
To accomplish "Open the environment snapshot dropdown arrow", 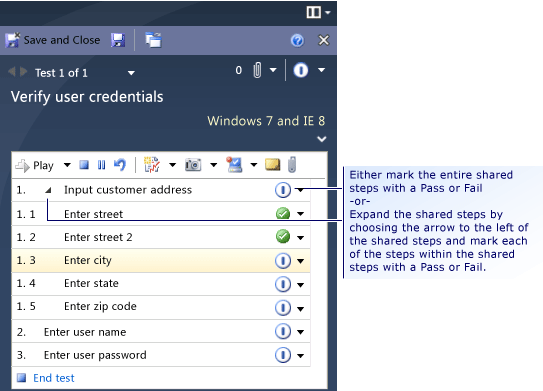I will tap(254, 165).
